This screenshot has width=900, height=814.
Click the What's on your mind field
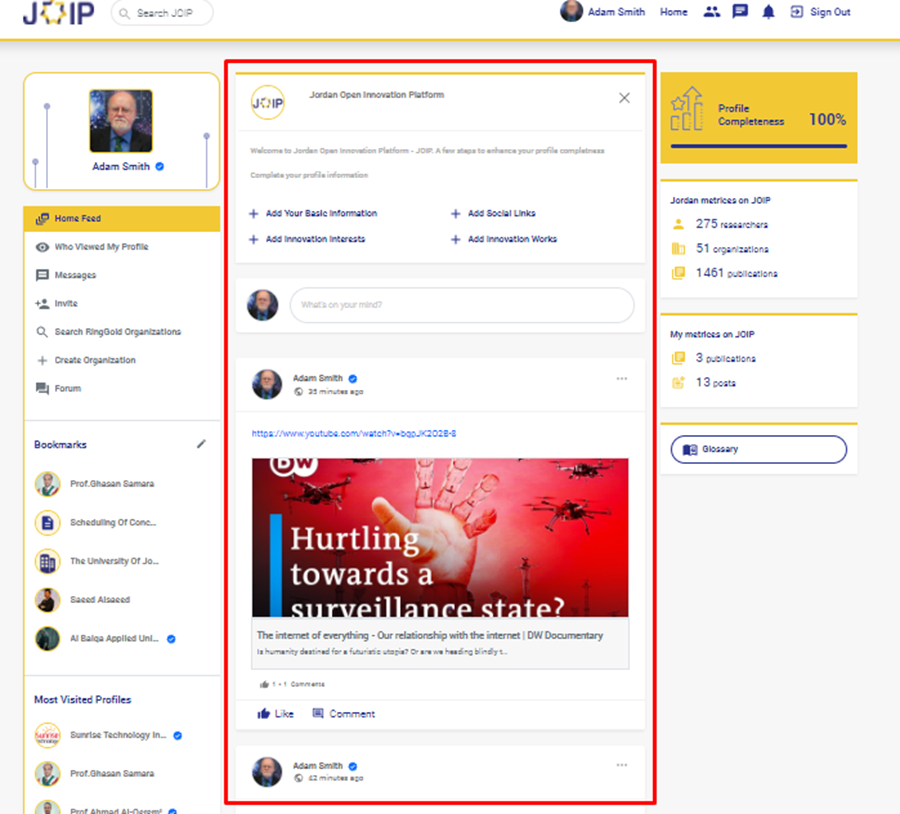pyautogui.click(x=461, y=305)
